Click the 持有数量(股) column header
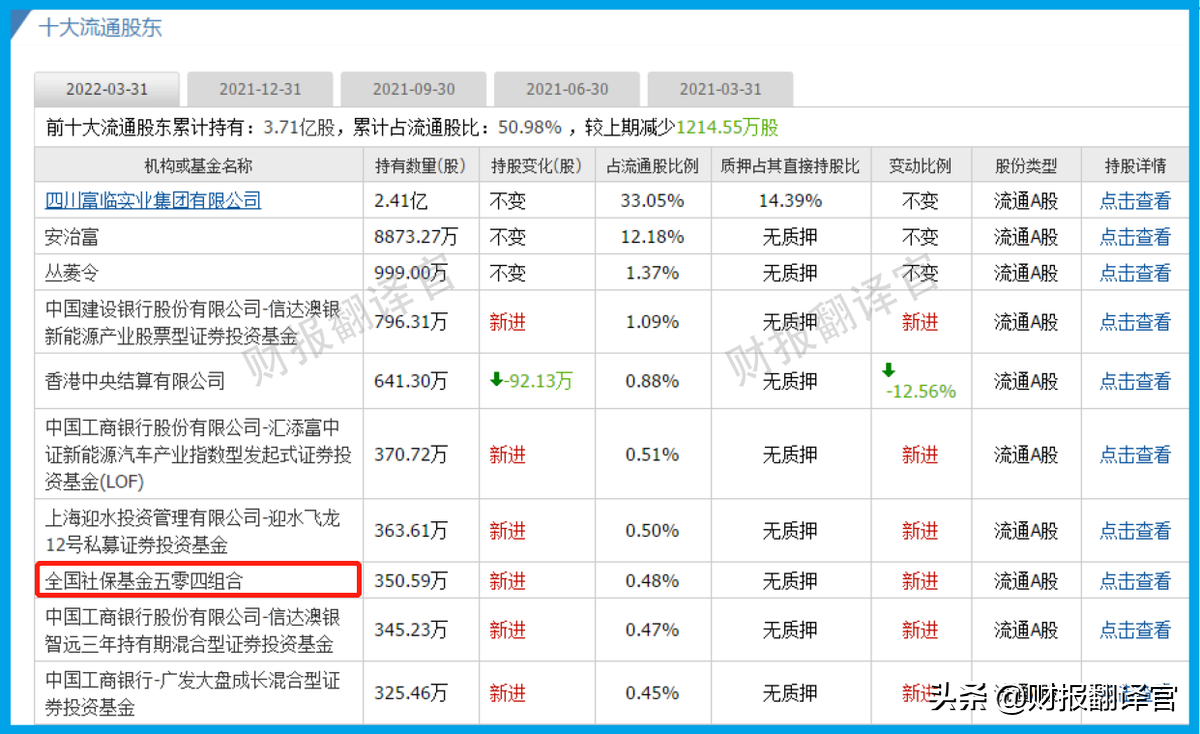This screenshot has width=1200, height=734. pos(421,166)
